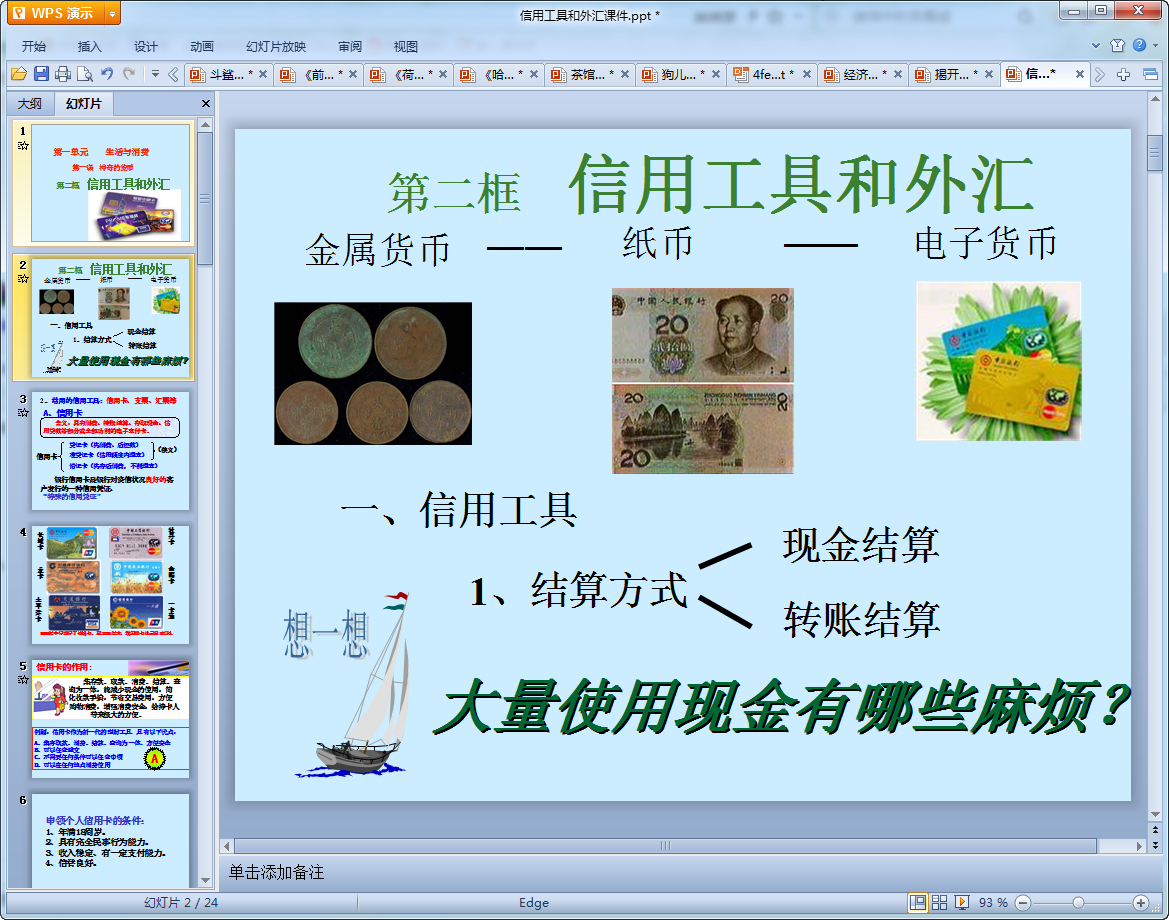
Task: Expand the toolbar overflow arrow
Action: [x=156, y=74]
